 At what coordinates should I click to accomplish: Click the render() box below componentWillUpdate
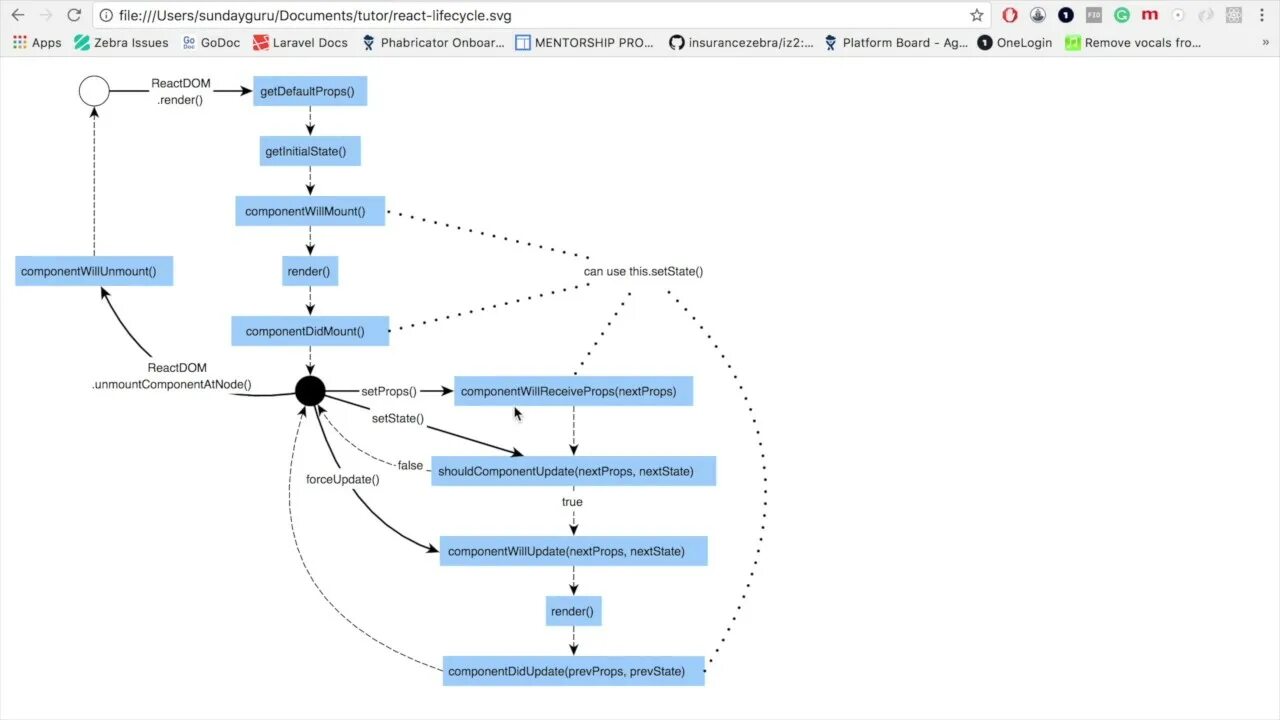[x=573, y=611]
